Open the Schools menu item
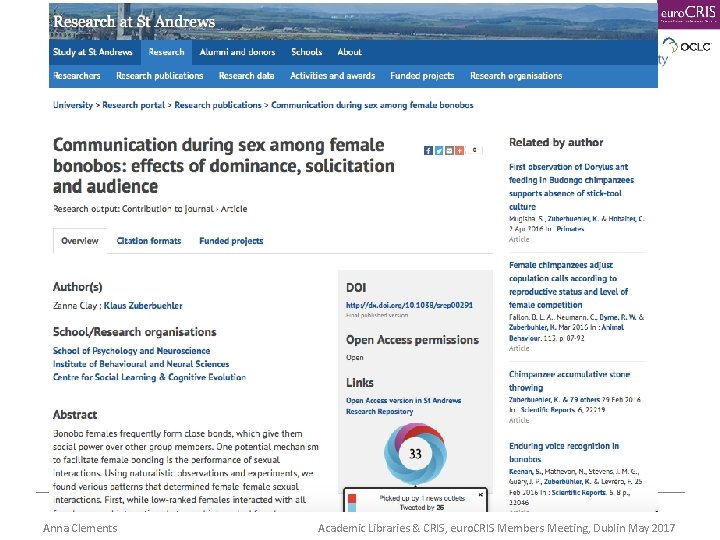The width and height of the screenshot is (720, 540). pos(306,52)
